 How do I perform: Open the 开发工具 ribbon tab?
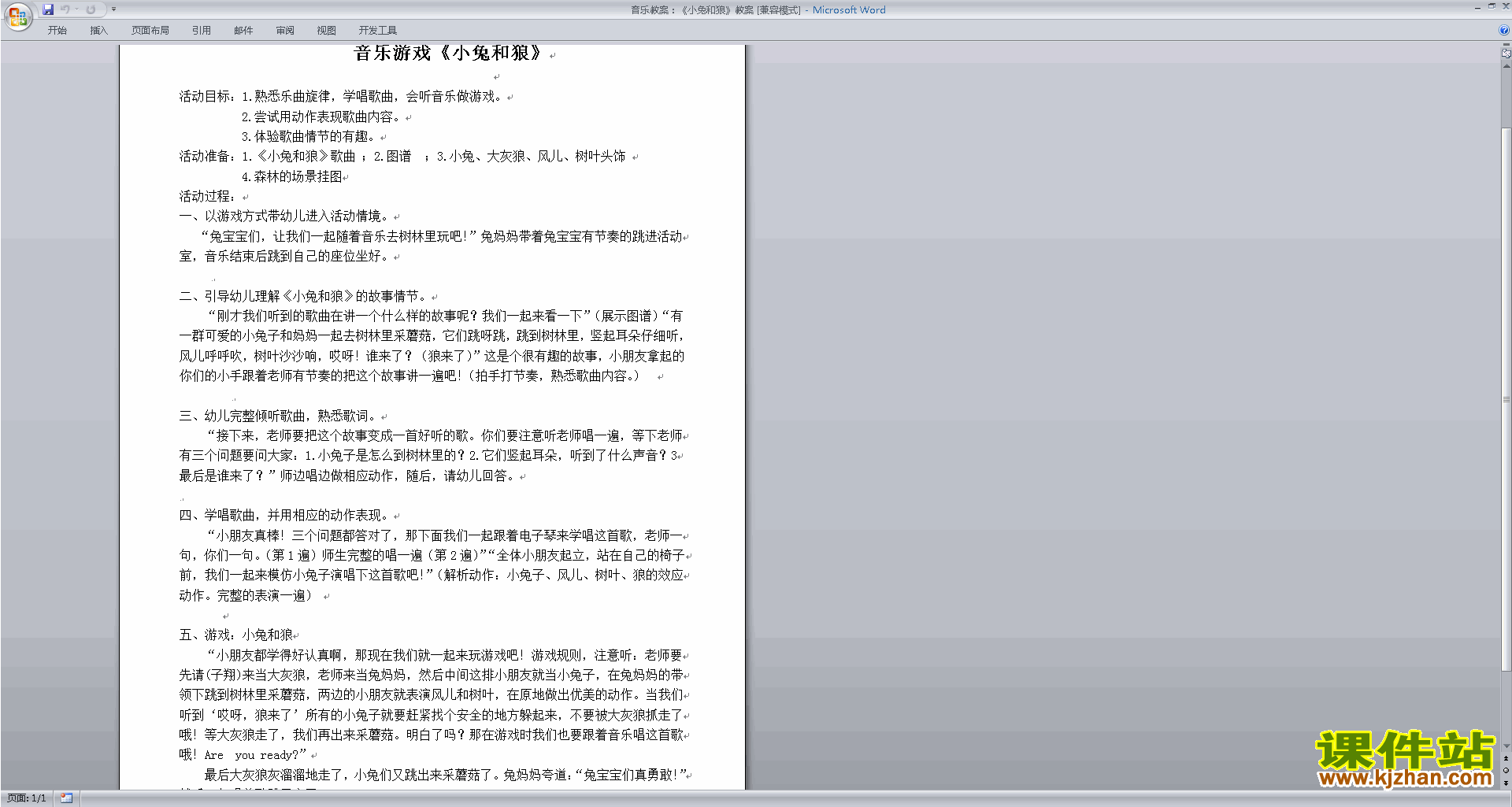pos(378,31)
